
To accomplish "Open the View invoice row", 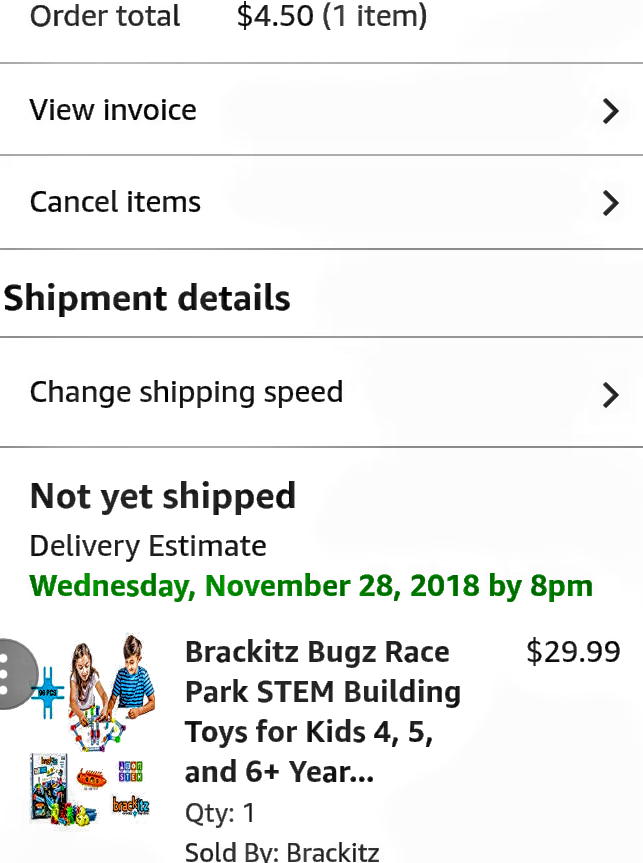I will pyautogui.click(x=113, y=110).
